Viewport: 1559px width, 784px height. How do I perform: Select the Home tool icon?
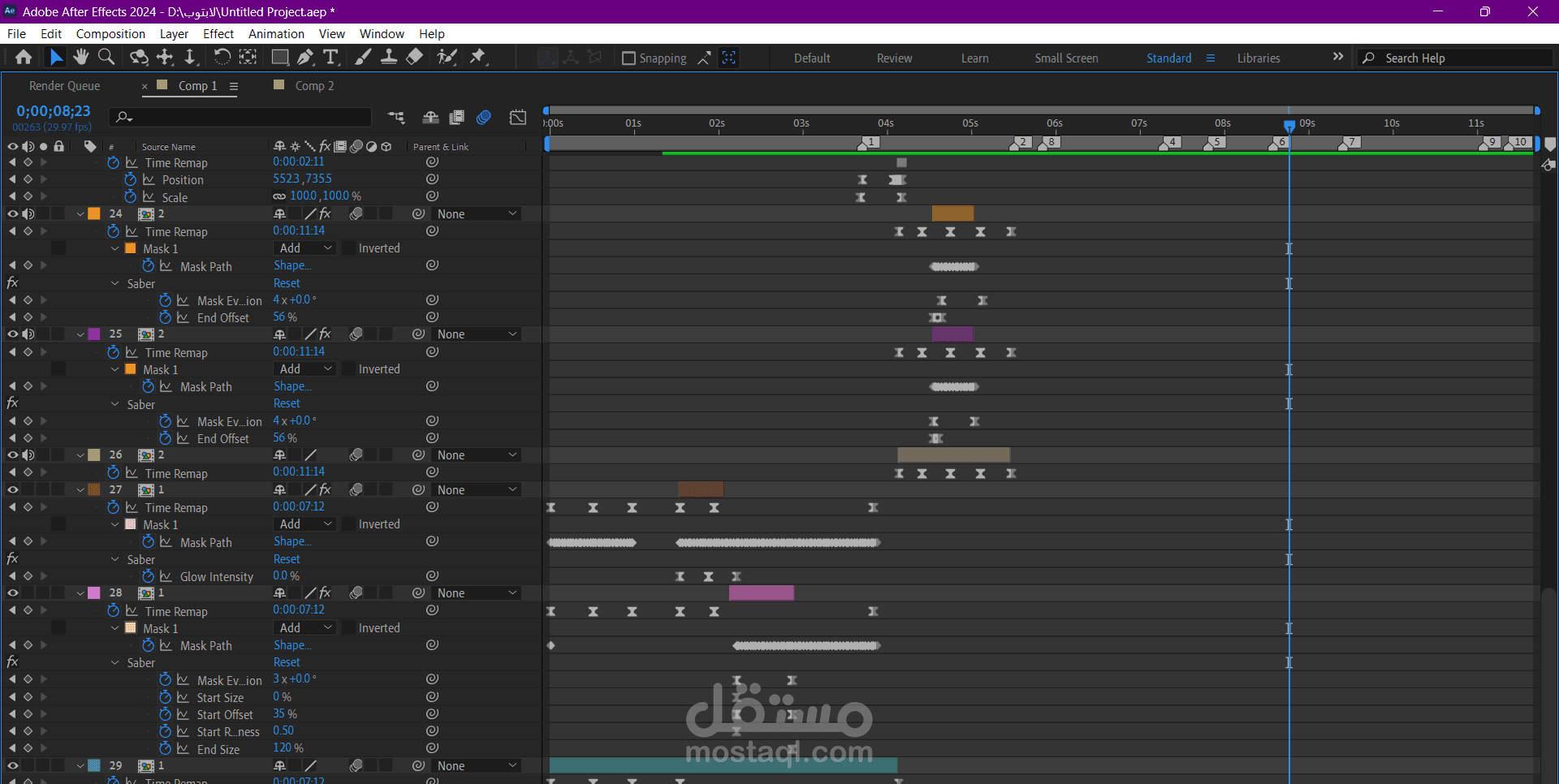24,57
